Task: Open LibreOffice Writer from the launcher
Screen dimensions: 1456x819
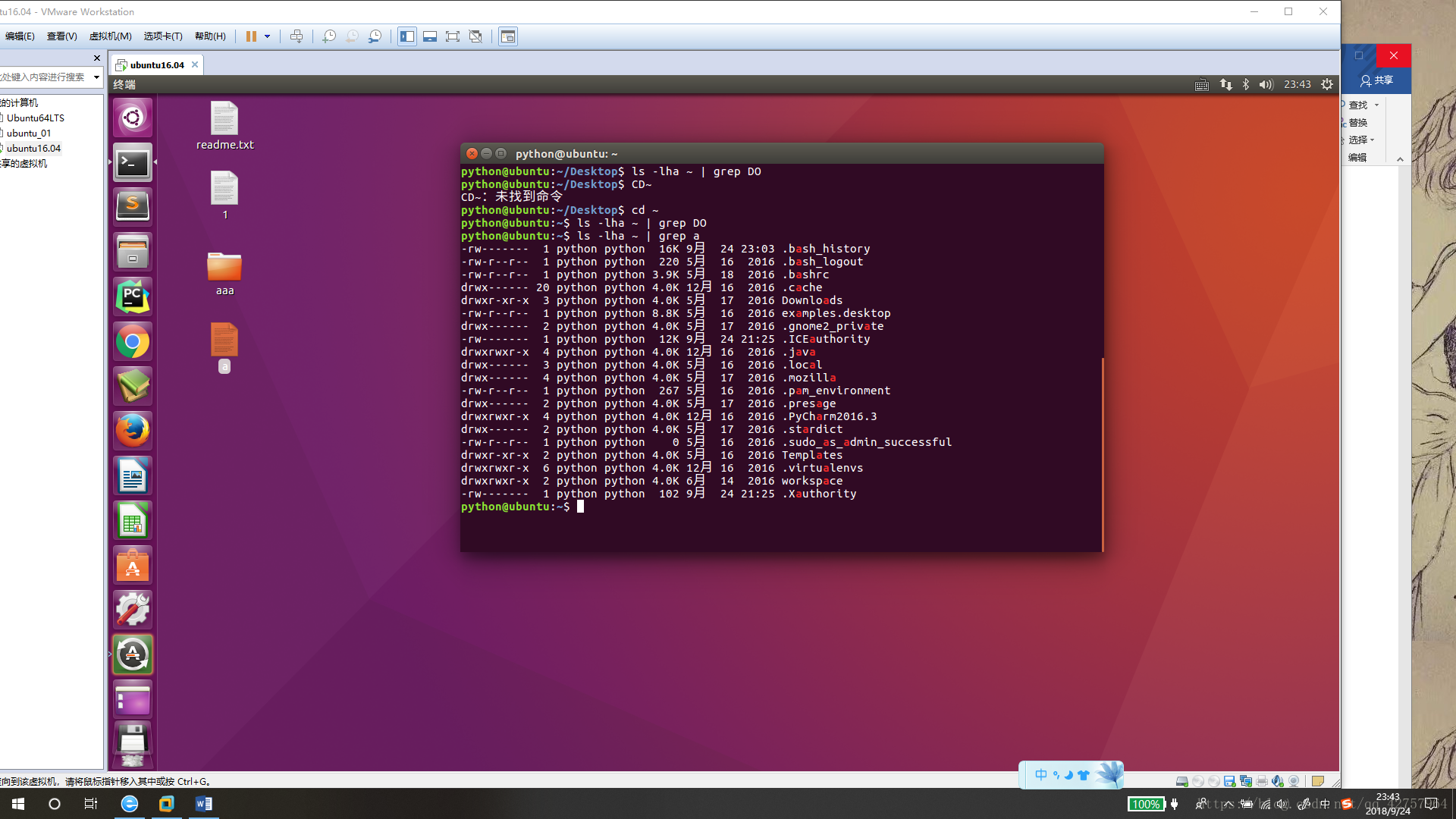Action: tap(133, 475)
